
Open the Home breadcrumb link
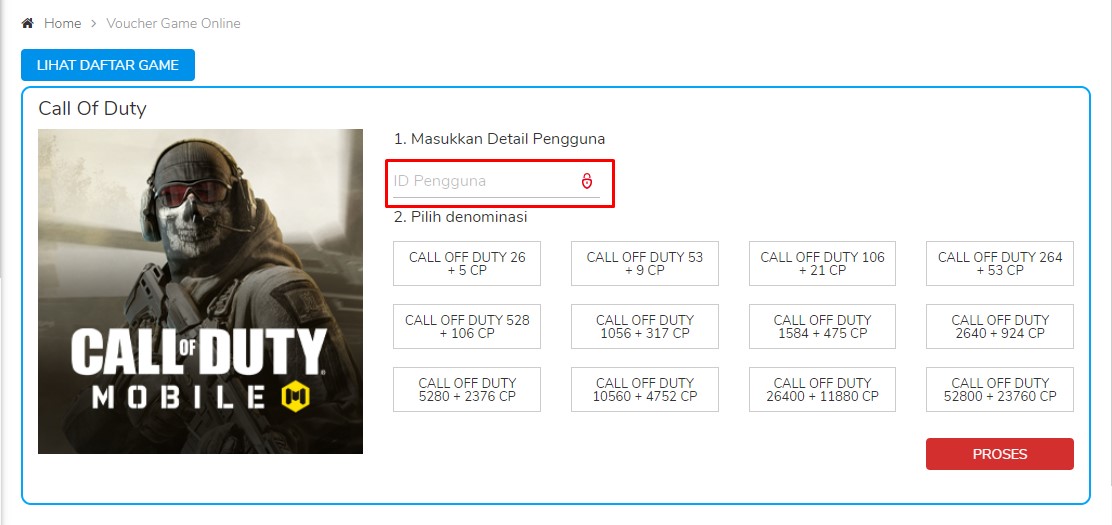coord(62,23)
